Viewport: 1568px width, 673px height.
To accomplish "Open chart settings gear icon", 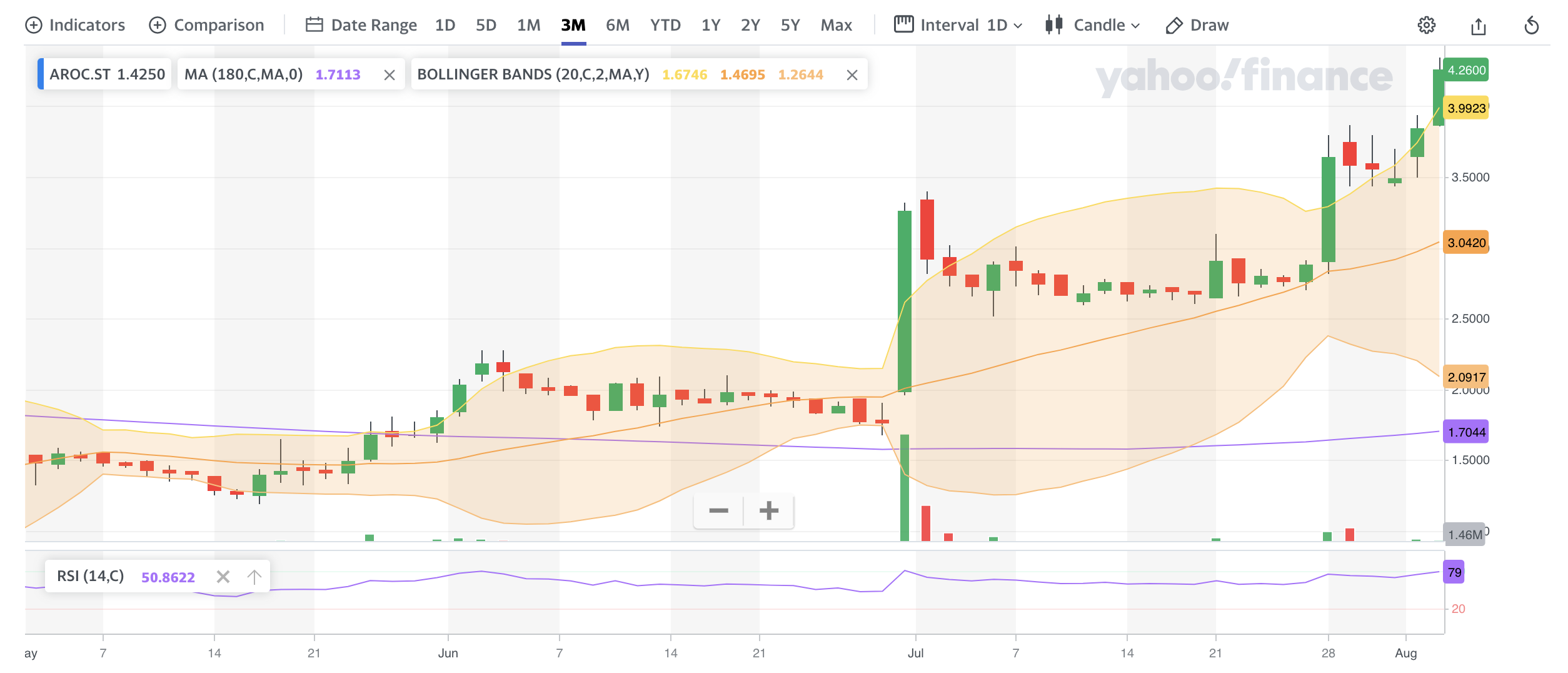I will 1426,26.
